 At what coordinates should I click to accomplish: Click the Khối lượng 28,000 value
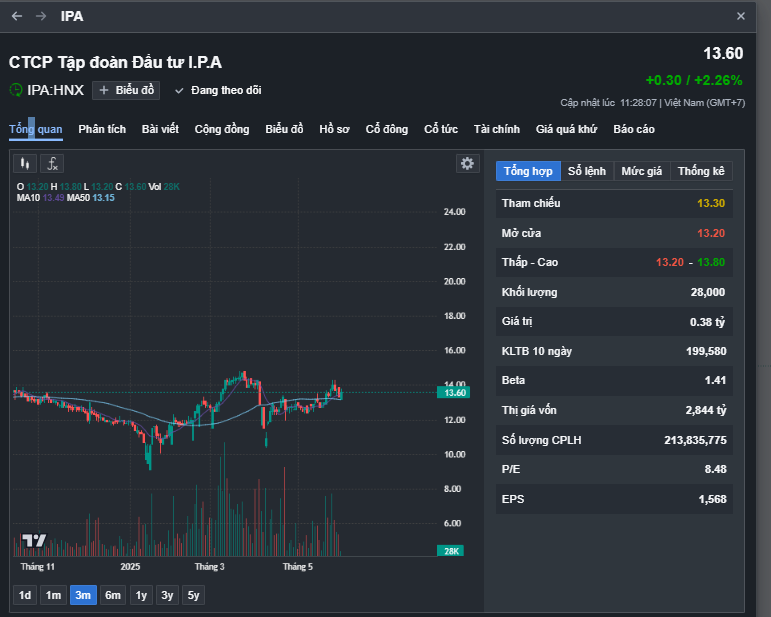[x=708, y=292]
